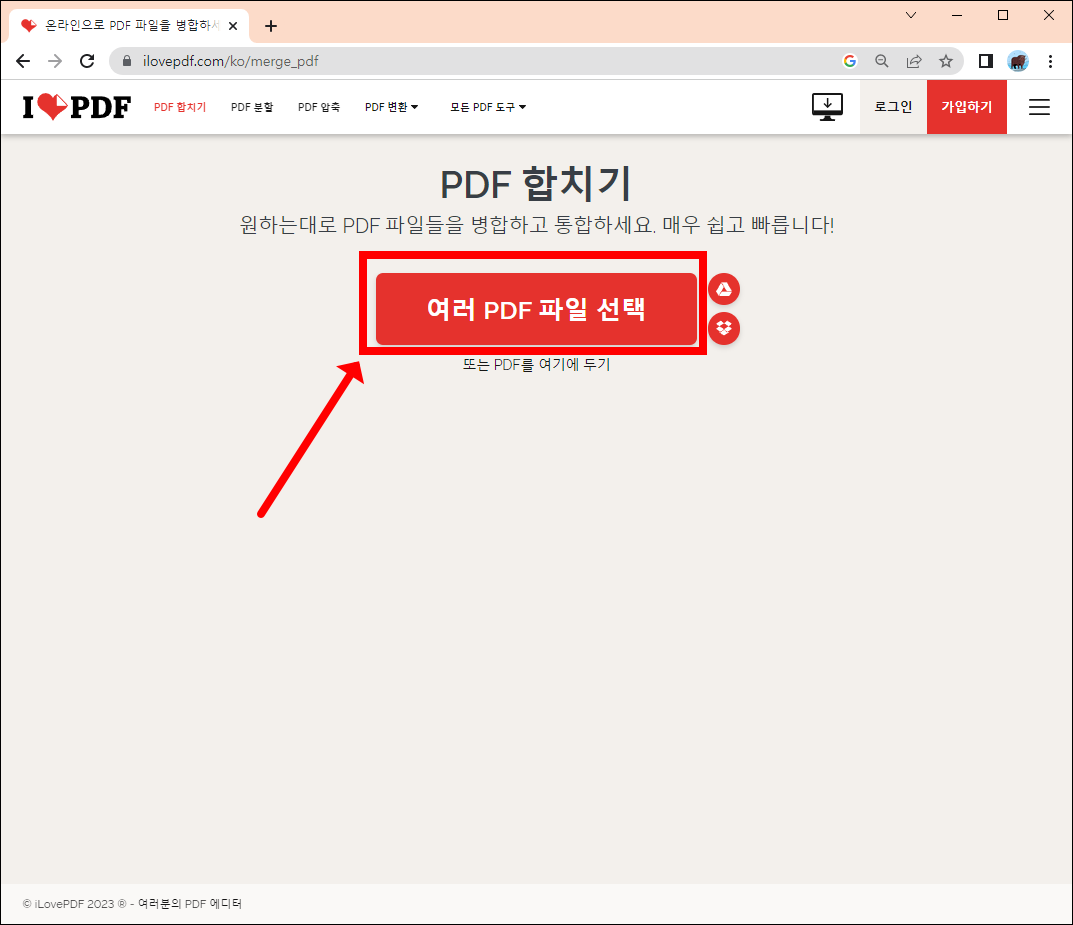
Task: Select the PDF 압축 menu item
Action: [319, 106]
